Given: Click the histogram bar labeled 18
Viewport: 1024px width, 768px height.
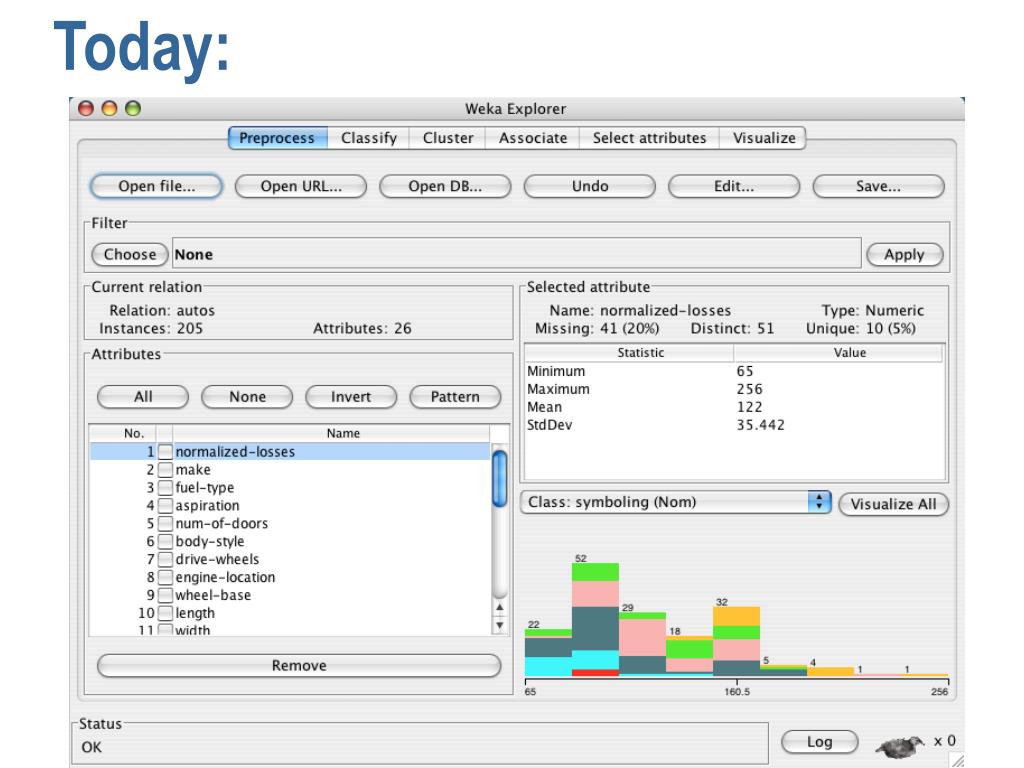Looking at the screenshot, I should tap(689, 656).
